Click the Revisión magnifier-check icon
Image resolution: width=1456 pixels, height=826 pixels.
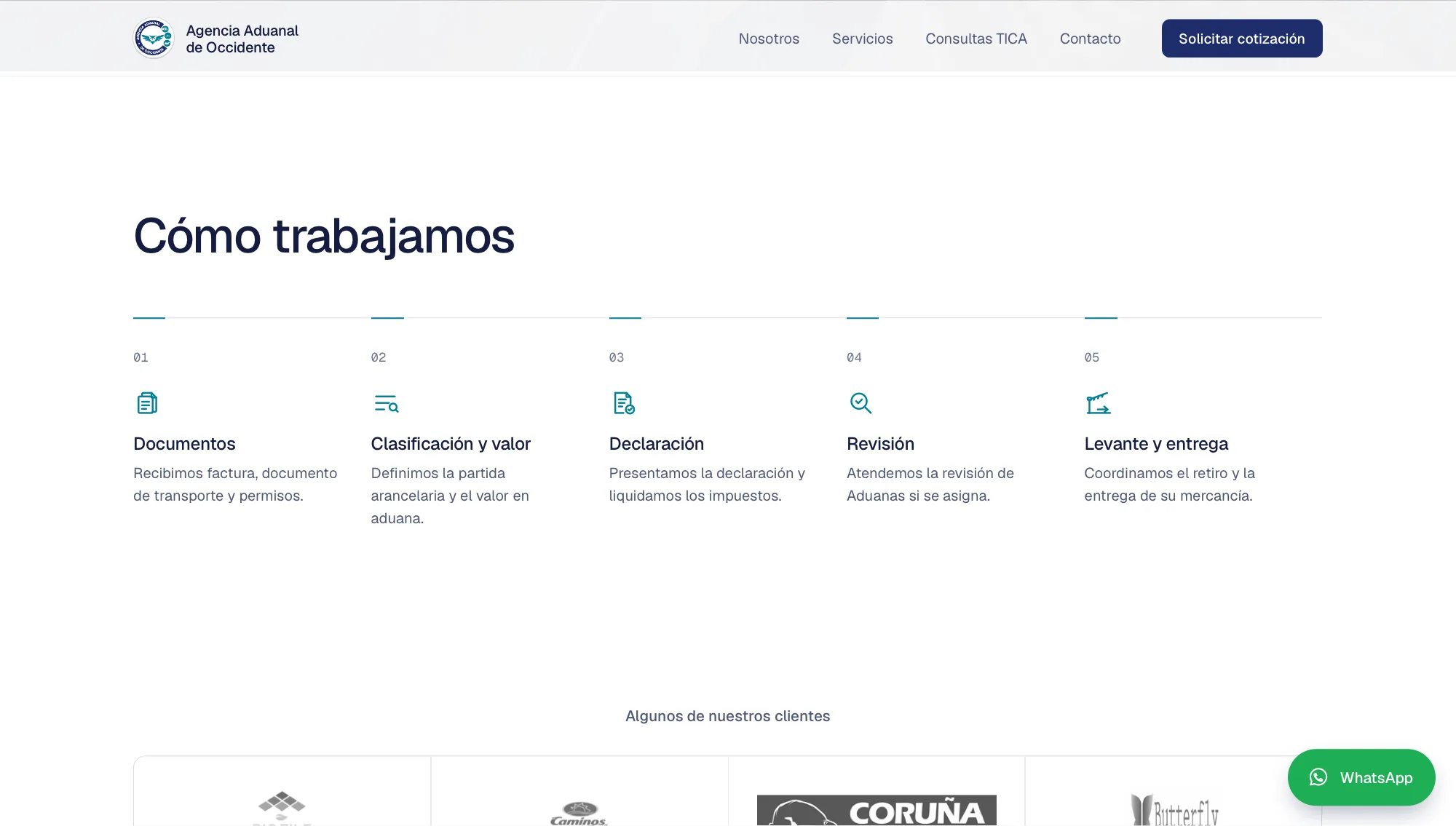[x=860, y=403]
